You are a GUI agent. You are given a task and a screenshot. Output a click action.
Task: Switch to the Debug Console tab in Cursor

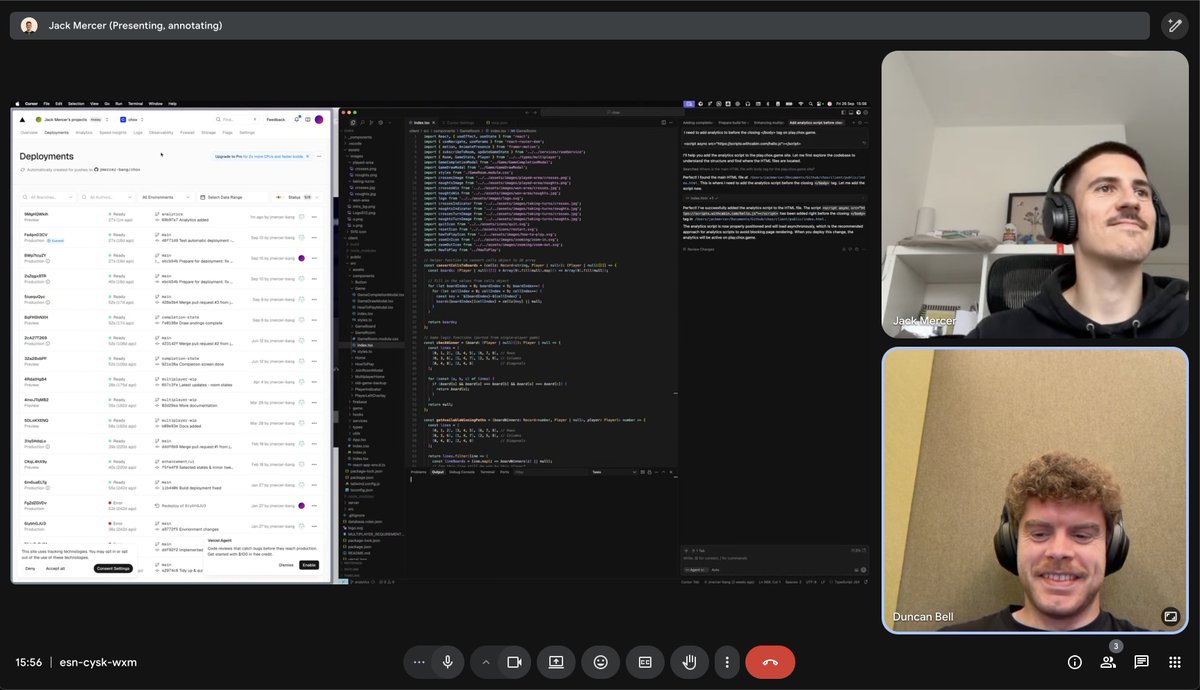coord(462,471)
